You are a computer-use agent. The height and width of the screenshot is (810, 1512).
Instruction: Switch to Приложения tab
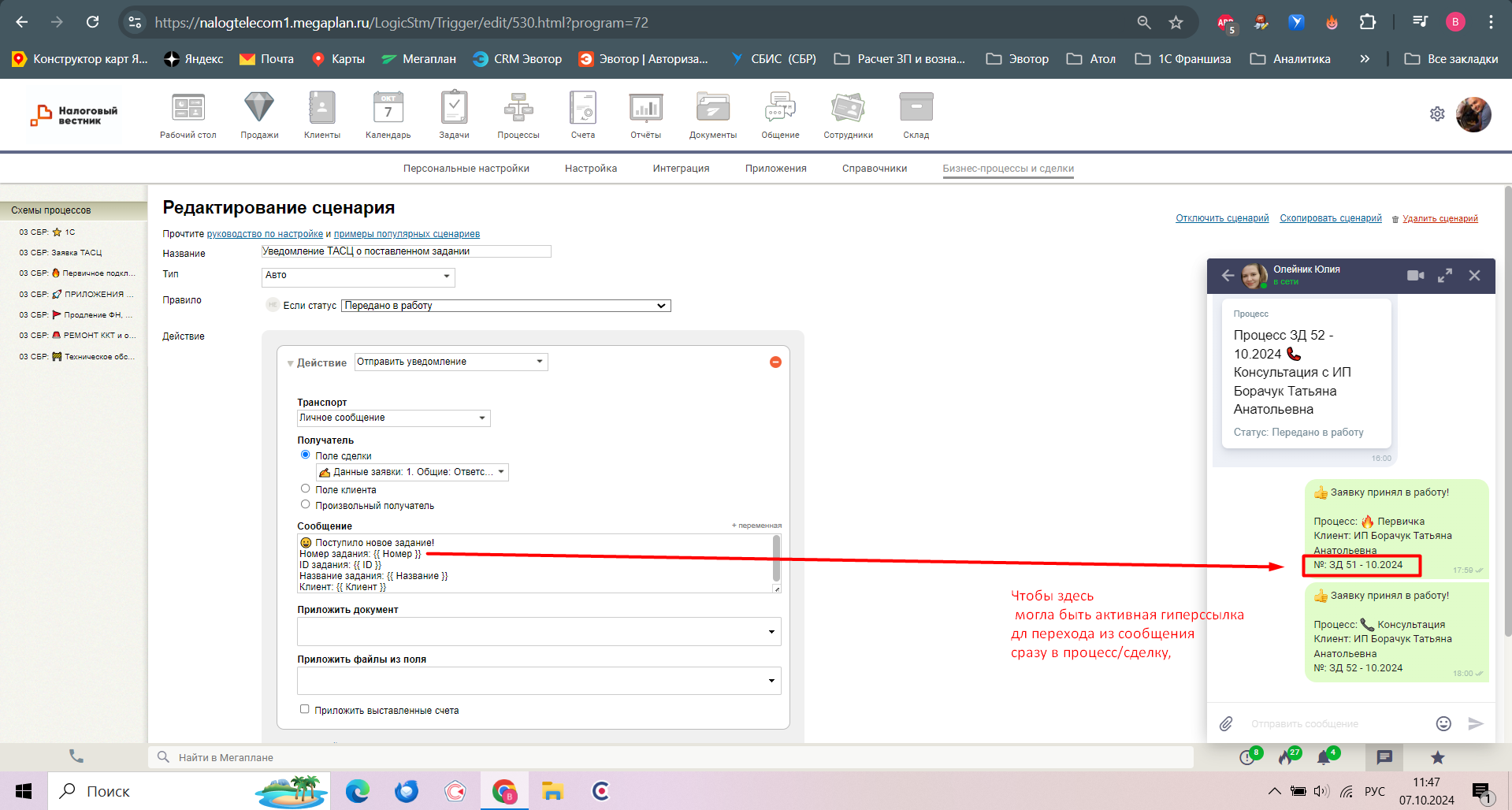pyautogui.click(x=776, y=169)
